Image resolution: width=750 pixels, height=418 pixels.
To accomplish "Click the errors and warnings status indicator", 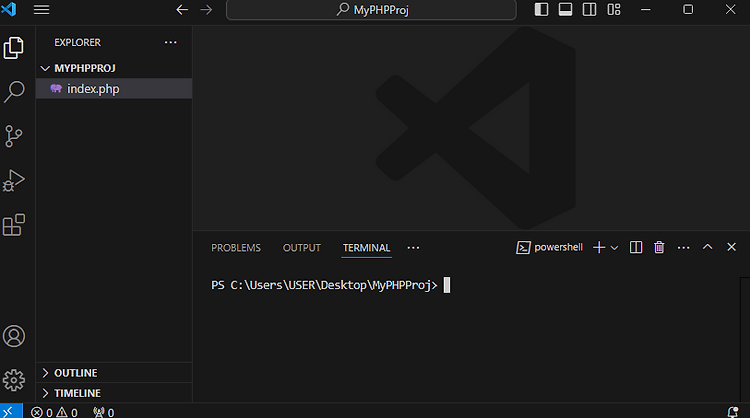I will point(54,412).
